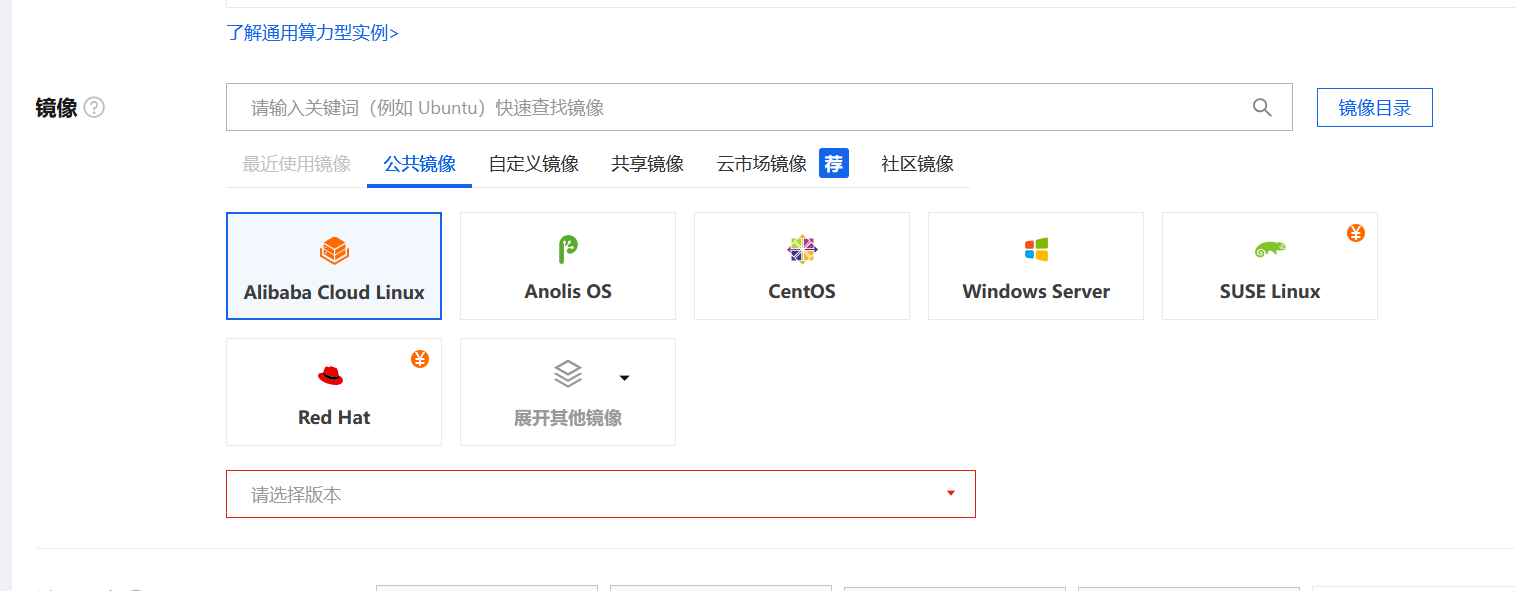Click the Windows Server logo icon
Image resolution: width=1515 pixels, height=591 pixels.
[x=1036, y=249]
